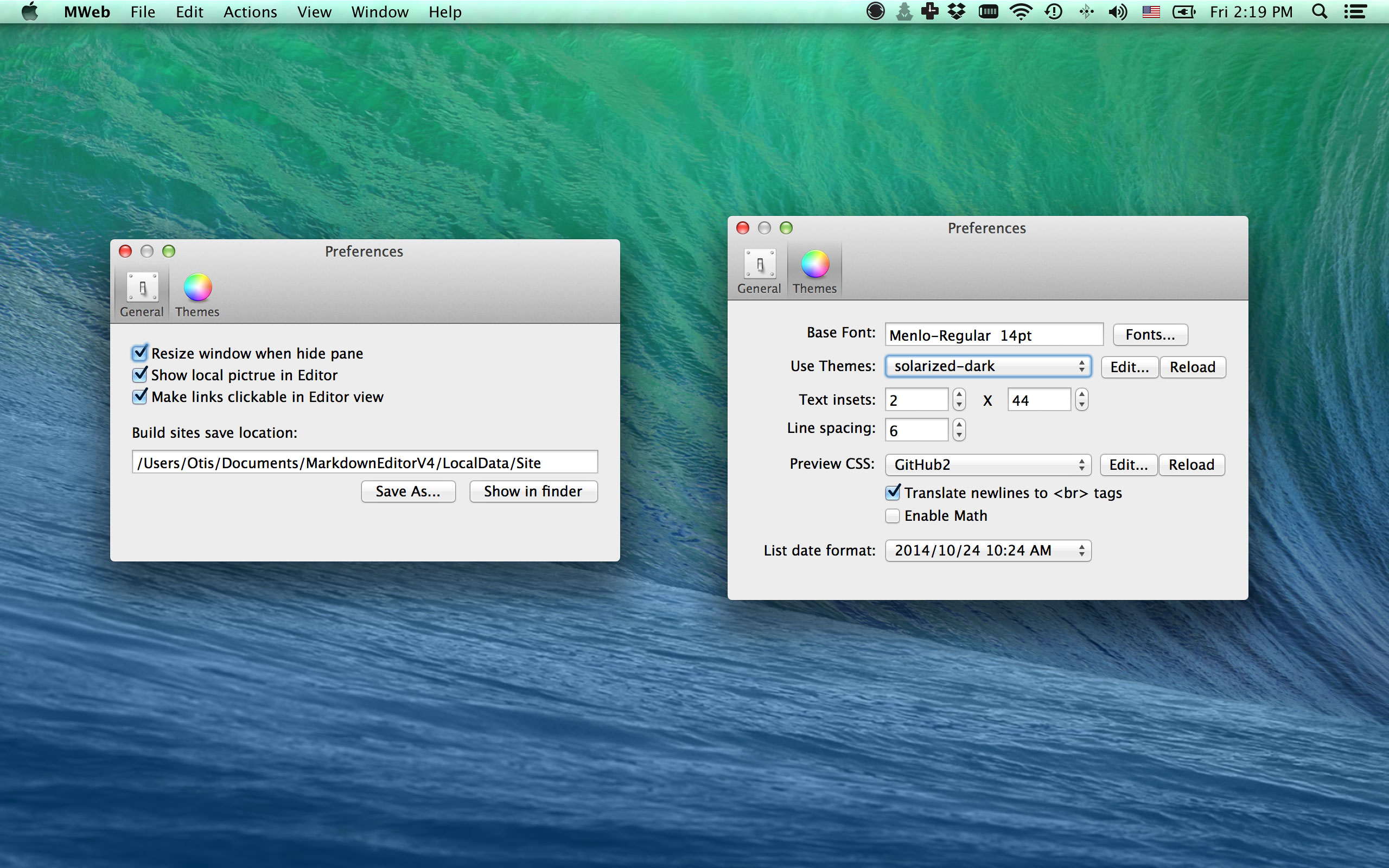Disable Resize window when hide pane
The height and width of the screenshot is (868, 1389).
click(139, 353)
